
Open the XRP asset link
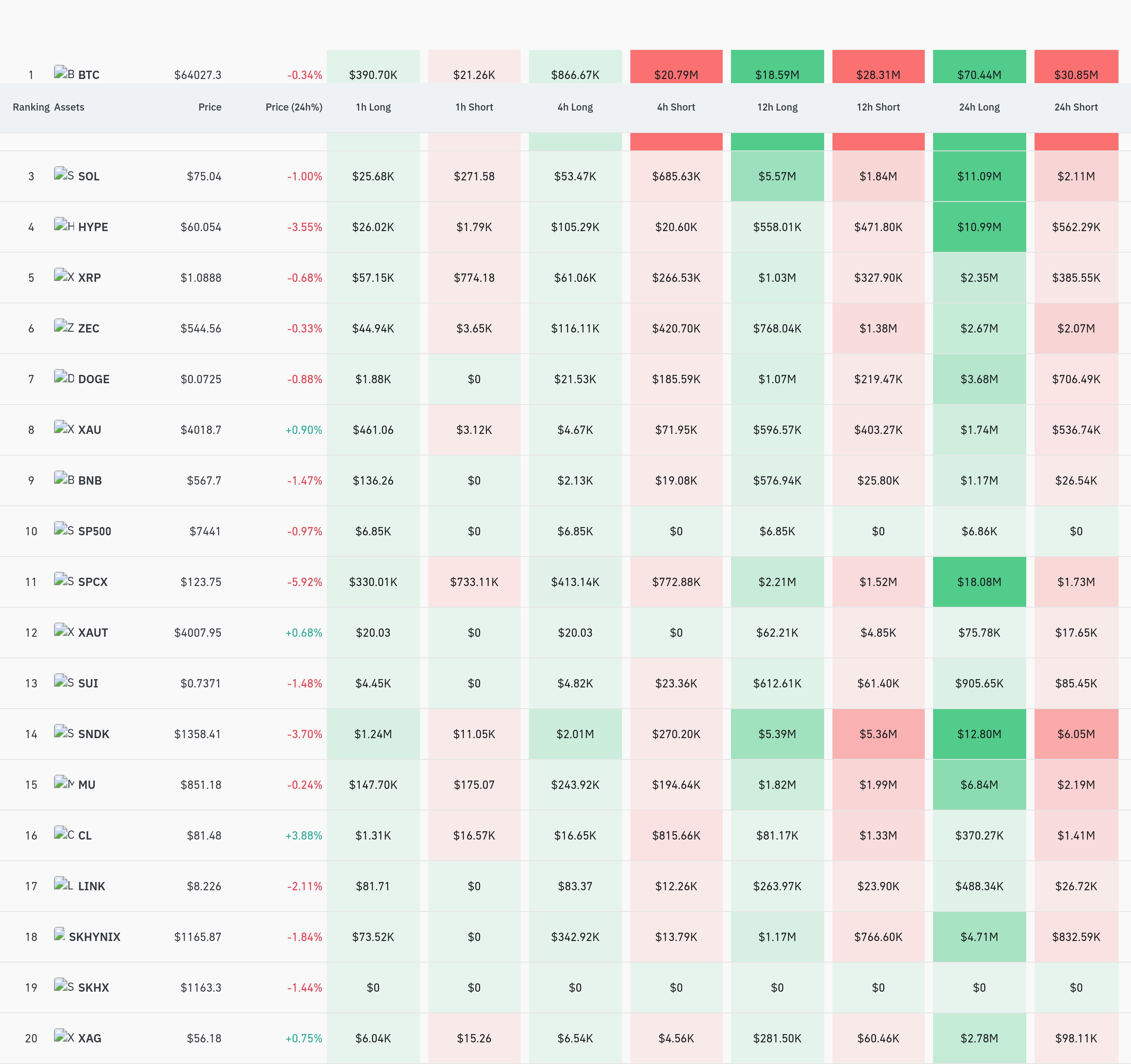[89, 278]
